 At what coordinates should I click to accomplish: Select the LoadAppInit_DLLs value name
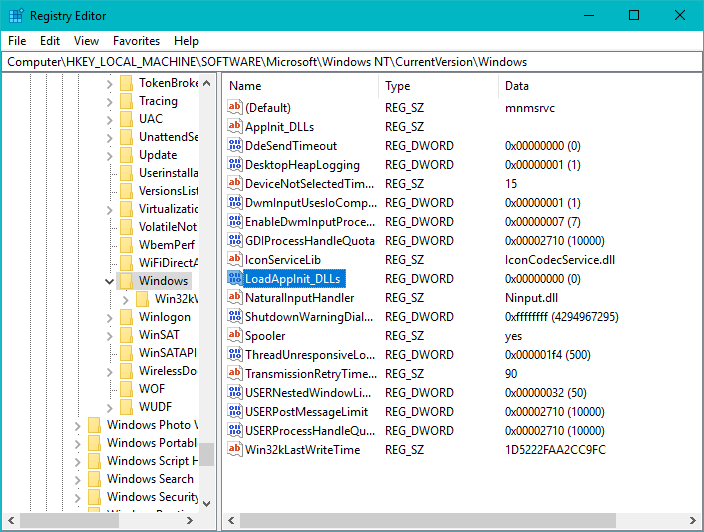coord(293,279)
